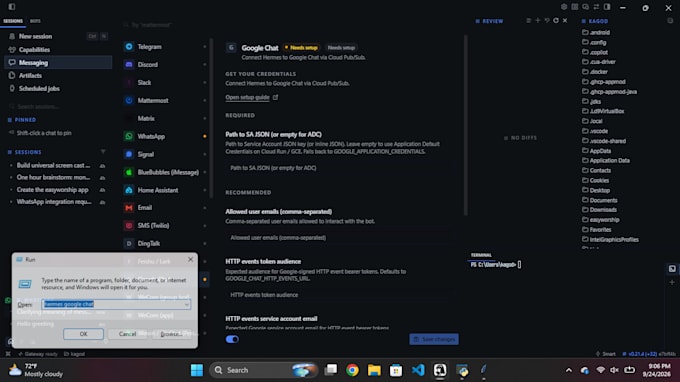Select the Telegram platform icon
Screen dimensions: 680x382
pos(129,46)
